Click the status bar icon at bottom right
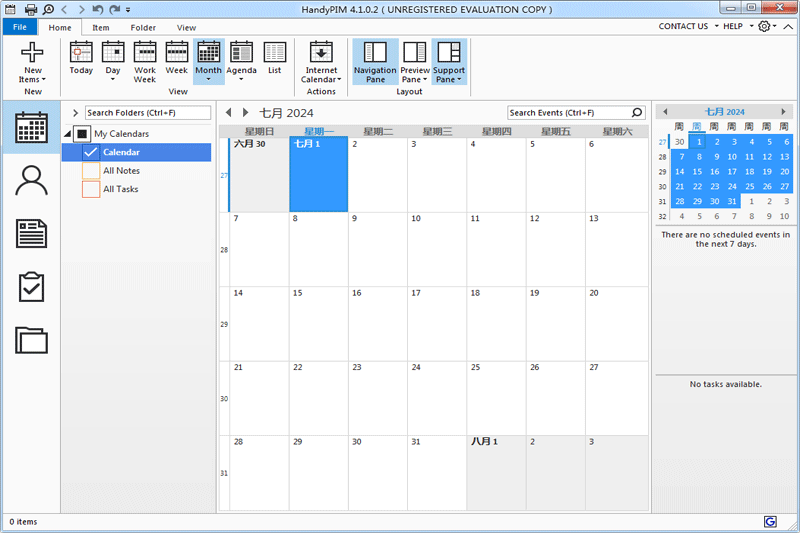Image resolution: width=800 pixels, height=533 pixels. tap(770, 521)
